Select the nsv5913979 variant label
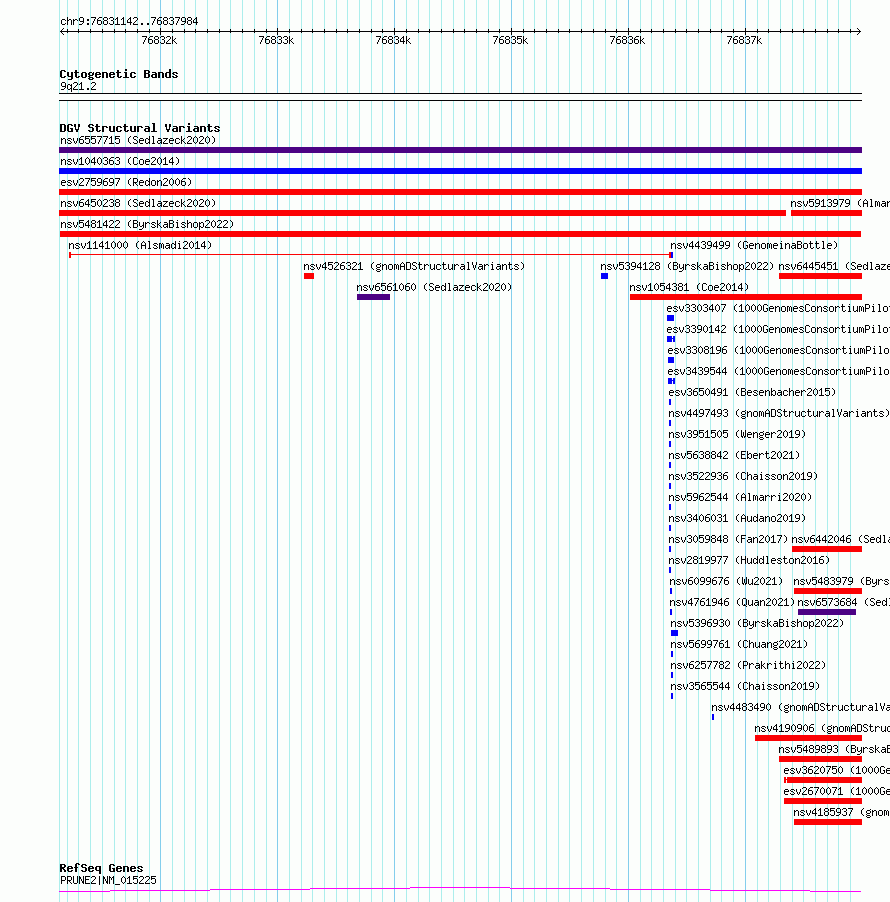The image size is (890, 902). 840,203
